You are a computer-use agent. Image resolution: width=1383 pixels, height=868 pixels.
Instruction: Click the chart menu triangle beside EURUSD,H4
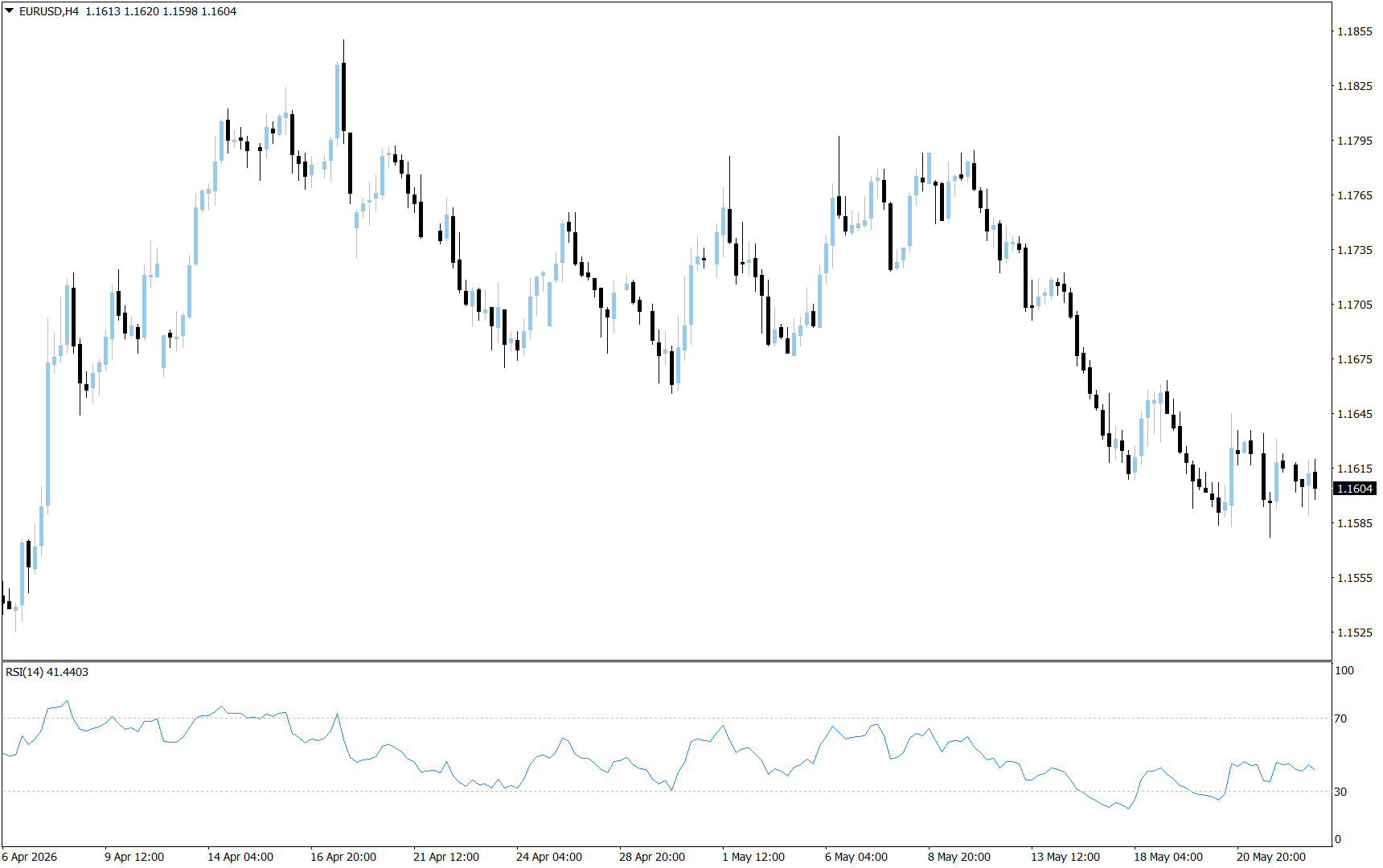[x=9, y=11]
